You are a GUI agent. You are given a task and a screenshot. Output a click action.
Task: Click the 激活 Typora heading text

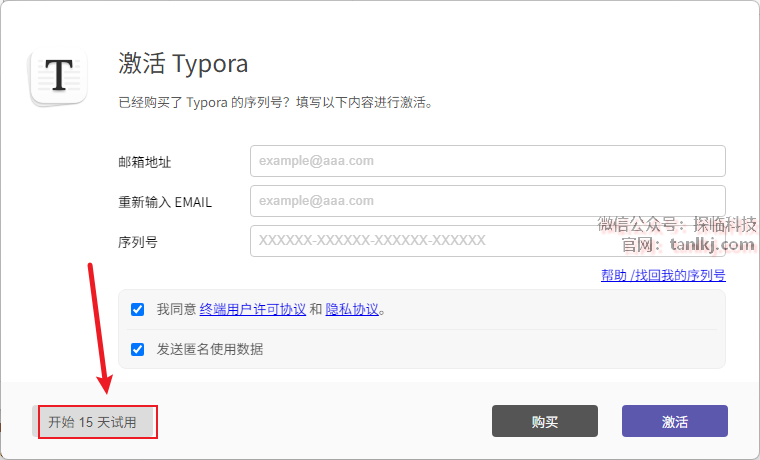[x=183, y=63]
